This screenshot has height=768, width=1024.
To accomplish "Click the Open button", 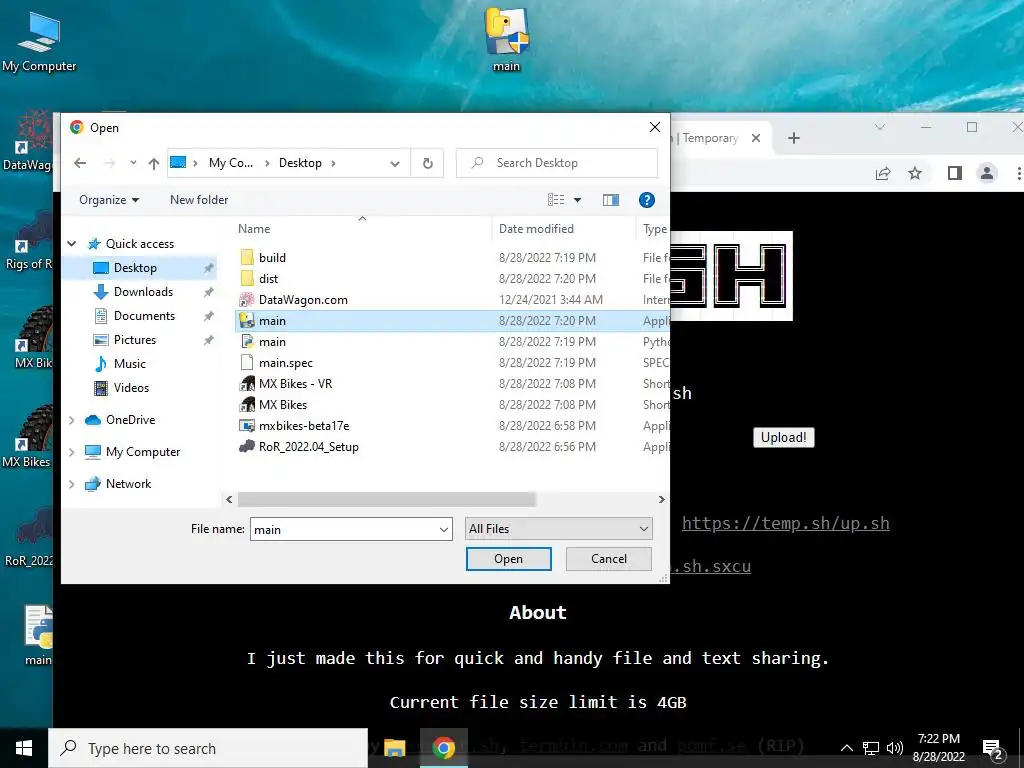I will (508, 559).
